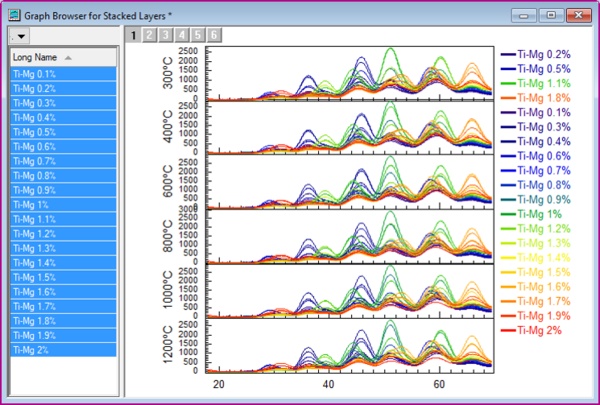Click the Ti-Mg 1.3% legend entry

coord(536,243)
